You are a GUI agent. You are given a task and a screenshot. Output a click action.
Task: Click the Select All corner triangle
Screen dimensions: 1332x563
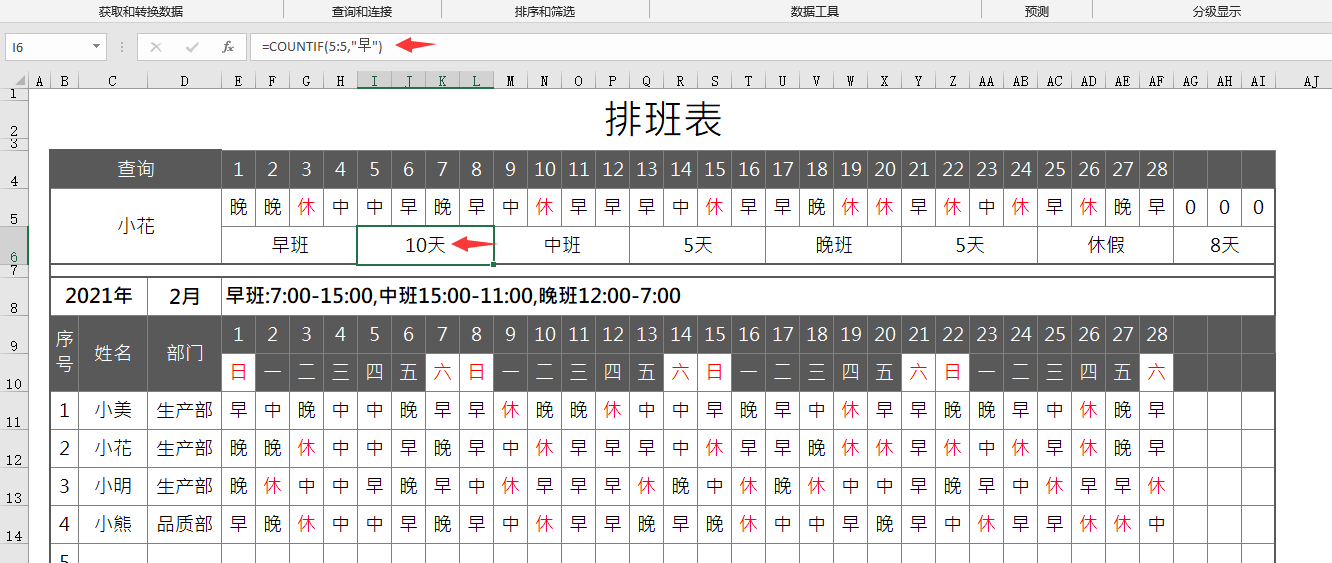pos(15,82)
